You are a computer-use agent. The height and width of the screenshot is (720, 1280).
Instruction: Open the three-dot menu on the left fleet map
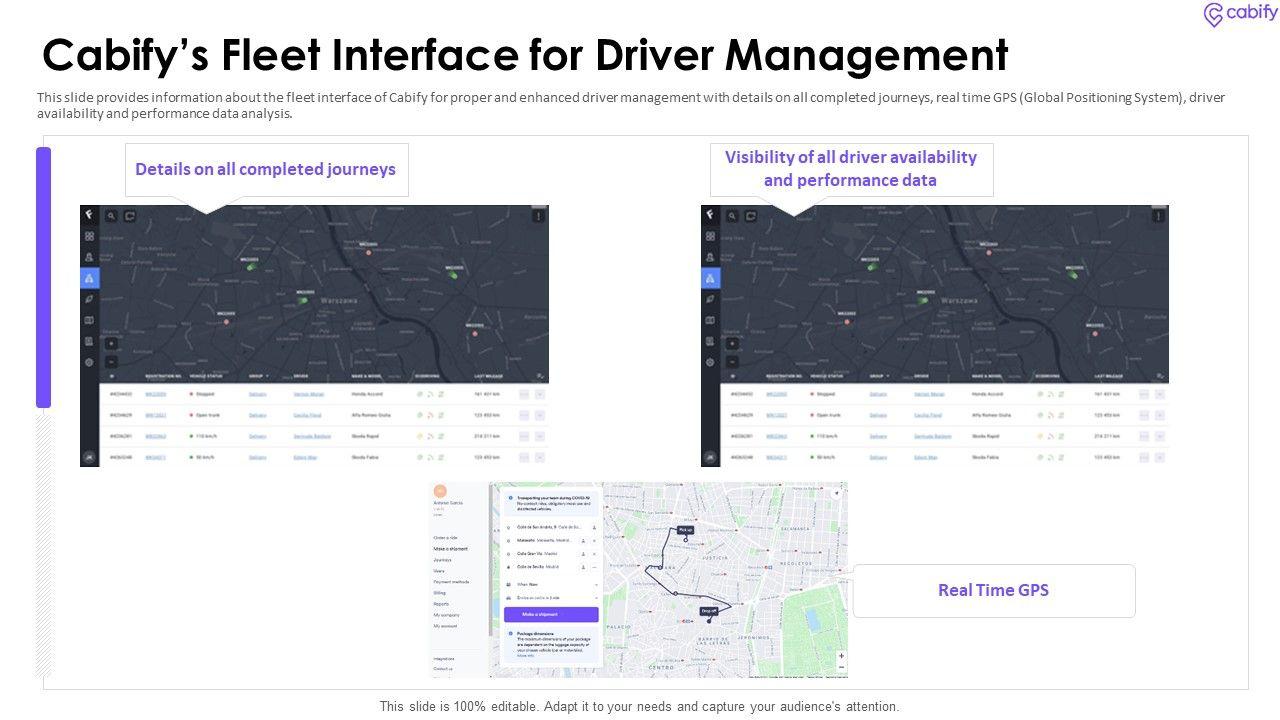click(x=539, y=215)
